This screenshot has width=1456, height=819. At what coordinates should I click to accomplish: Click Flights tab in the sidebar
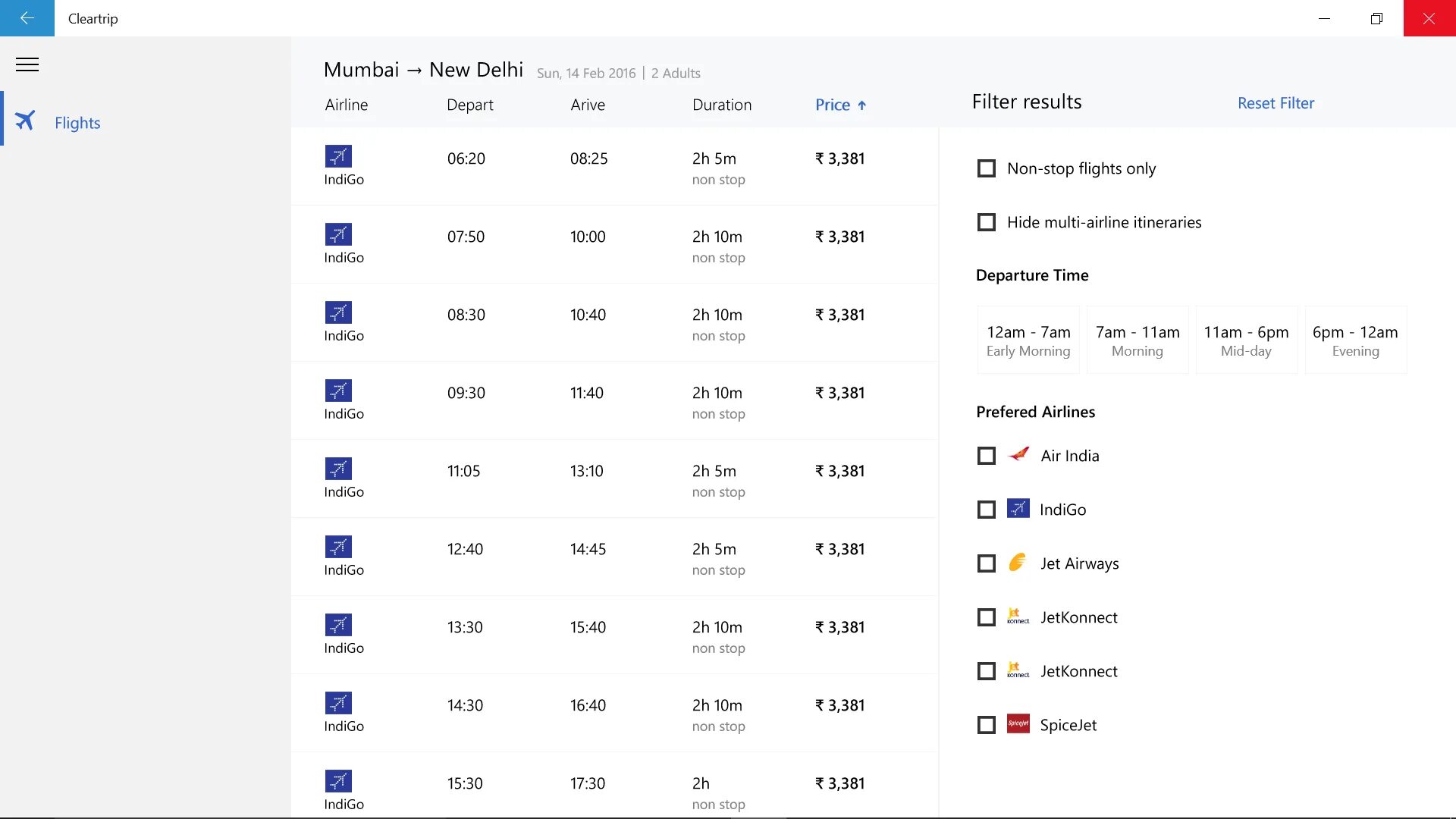77,122
